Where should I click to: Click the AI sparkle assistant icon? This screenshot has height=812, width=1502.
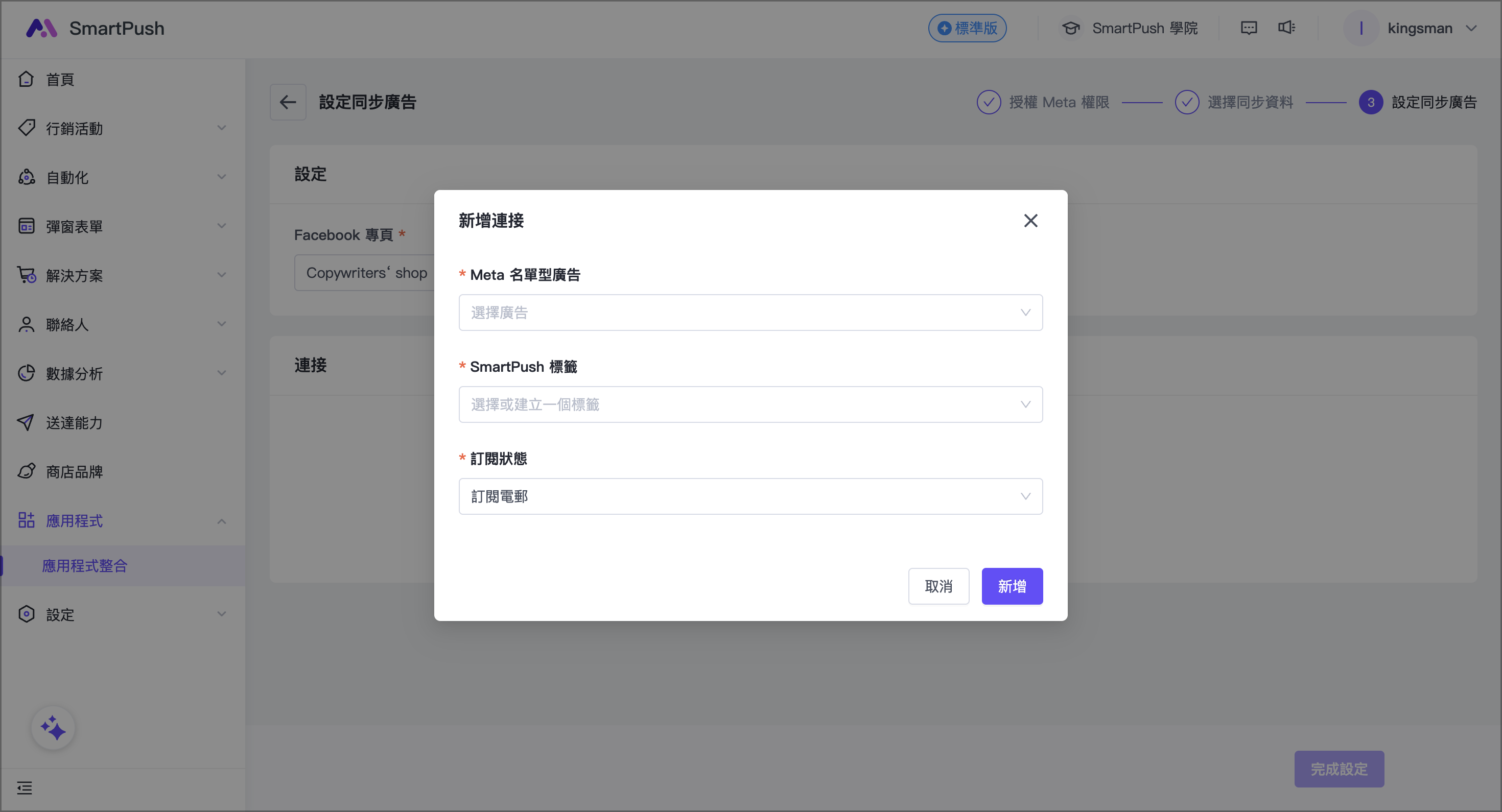coord(53,728)
